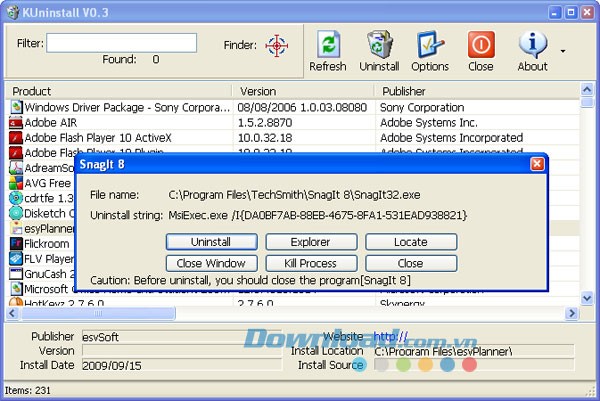Select publisher cell Sony Corporation
This screenshot has width=600, height=401.
[422, 108]
